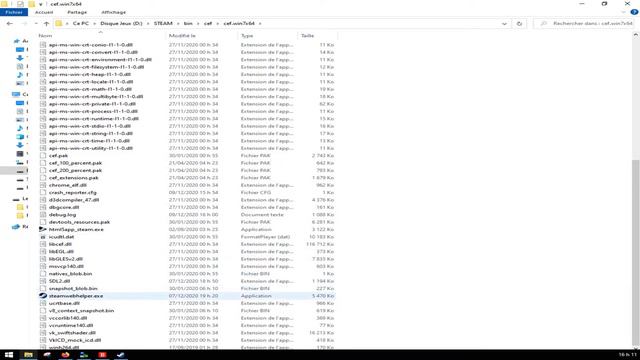Click the DLL icon of SDL2.dll
640x360 pixels.
tap(43, 281)
